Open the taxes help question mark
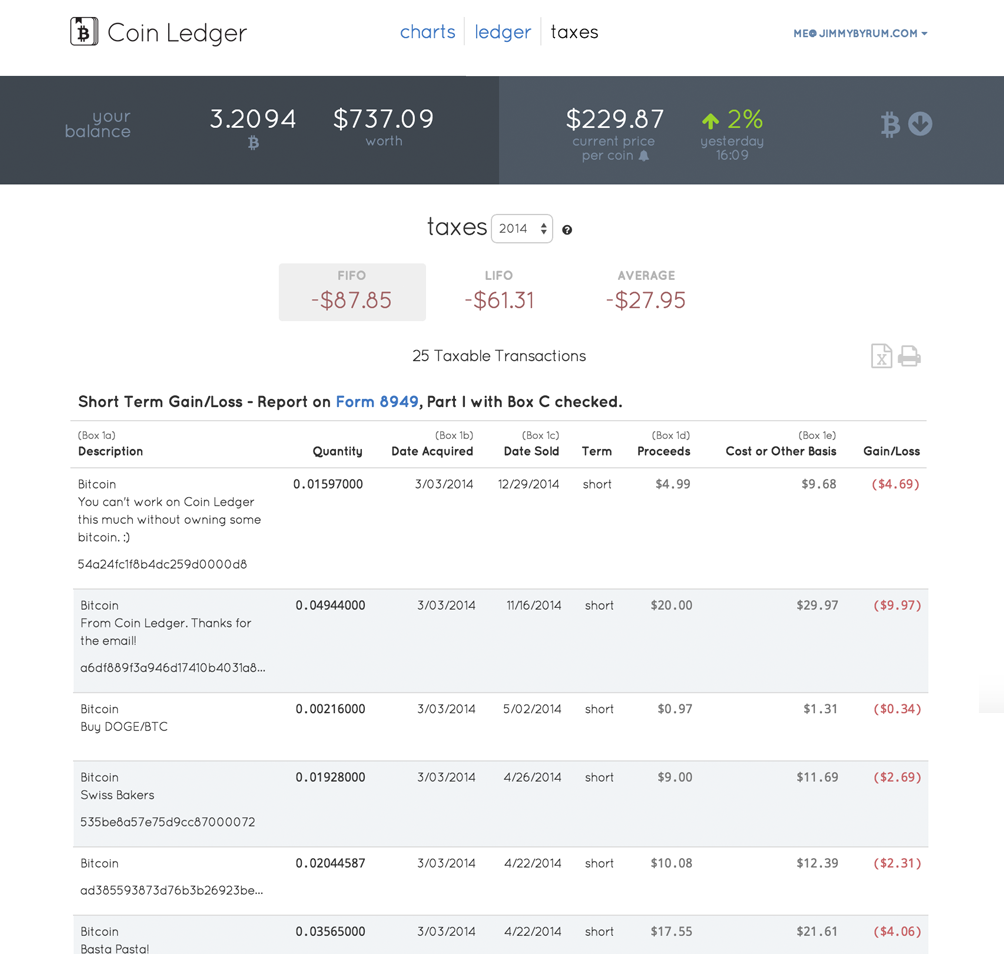 click(567, 230)
